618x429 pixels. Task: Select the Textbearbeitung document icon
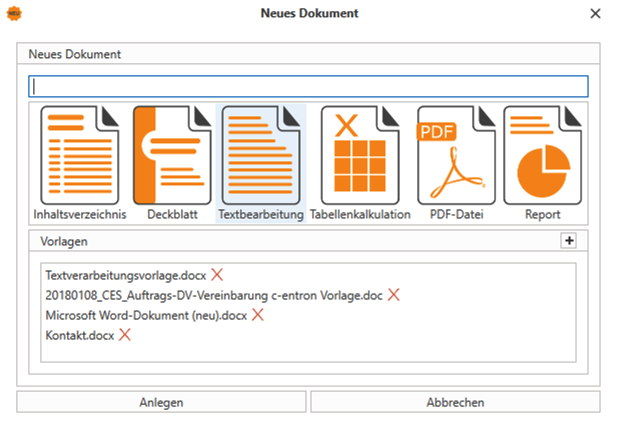coord(260,156)
